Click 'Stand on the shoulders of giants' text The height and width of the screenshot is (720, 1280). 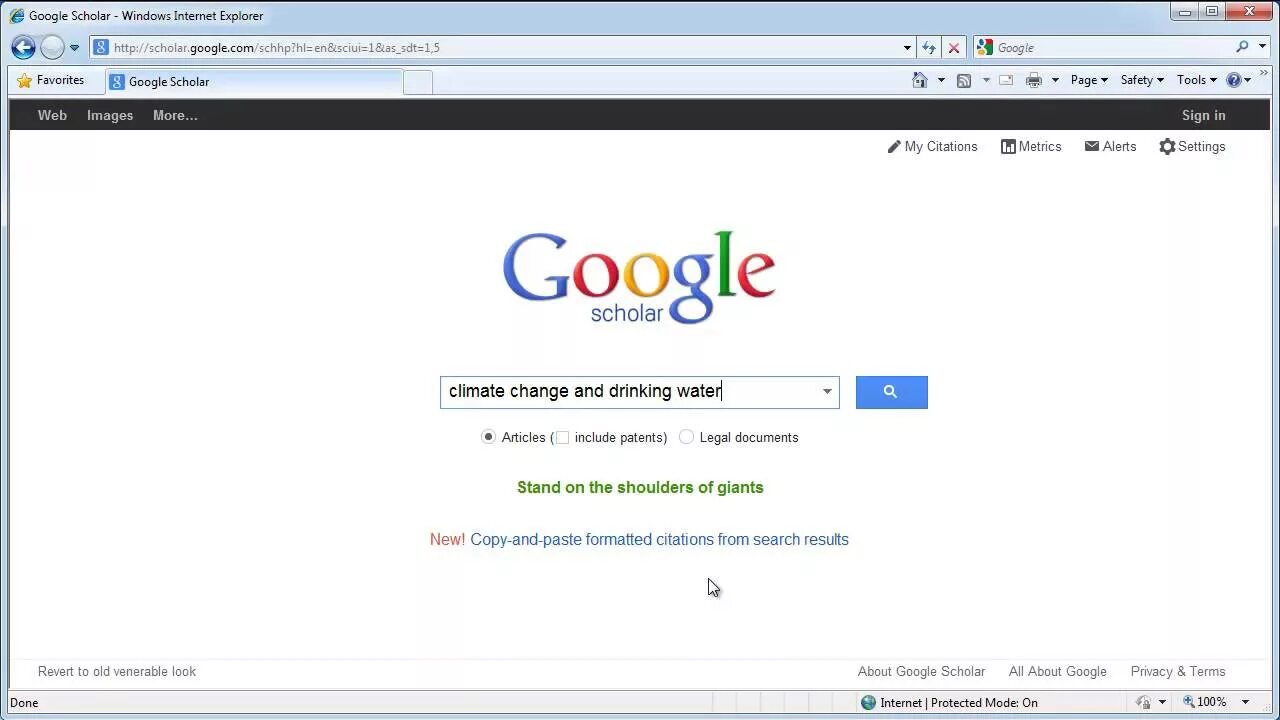click(640, 487)
